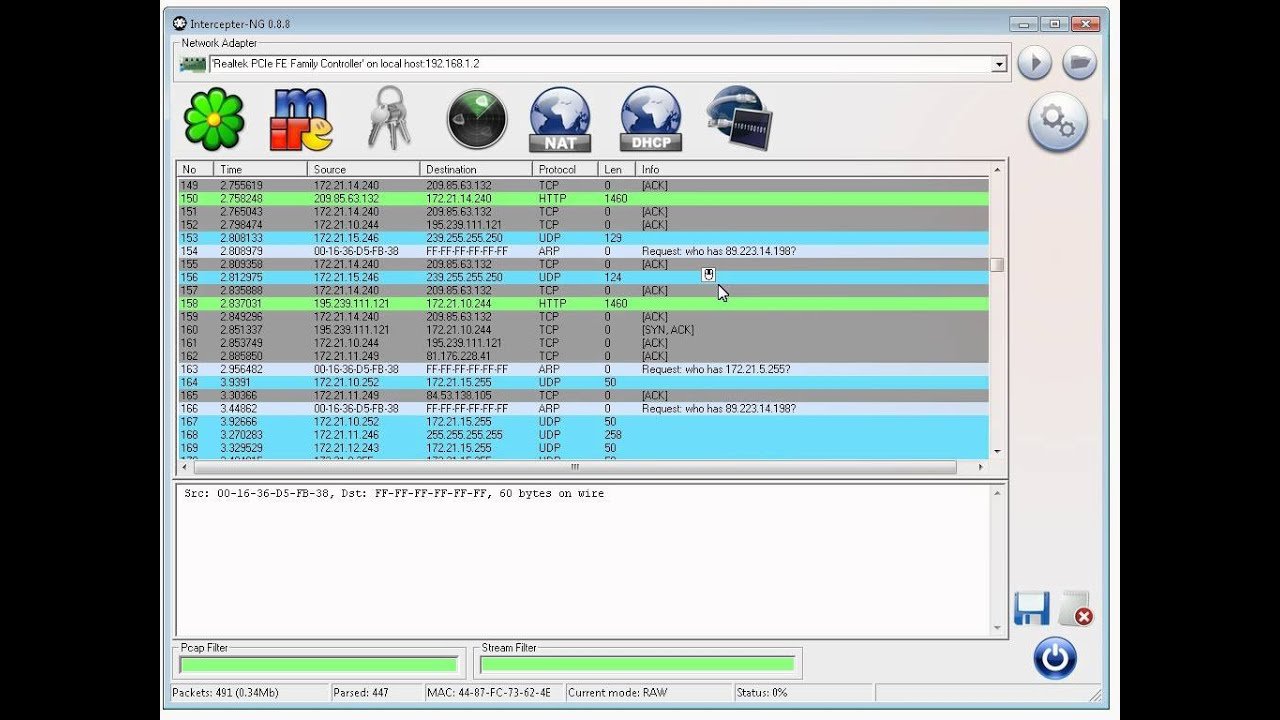Click packet list scroll up arrow
Viewport: 1280px width, 720px height.
[x=996, y=170]
